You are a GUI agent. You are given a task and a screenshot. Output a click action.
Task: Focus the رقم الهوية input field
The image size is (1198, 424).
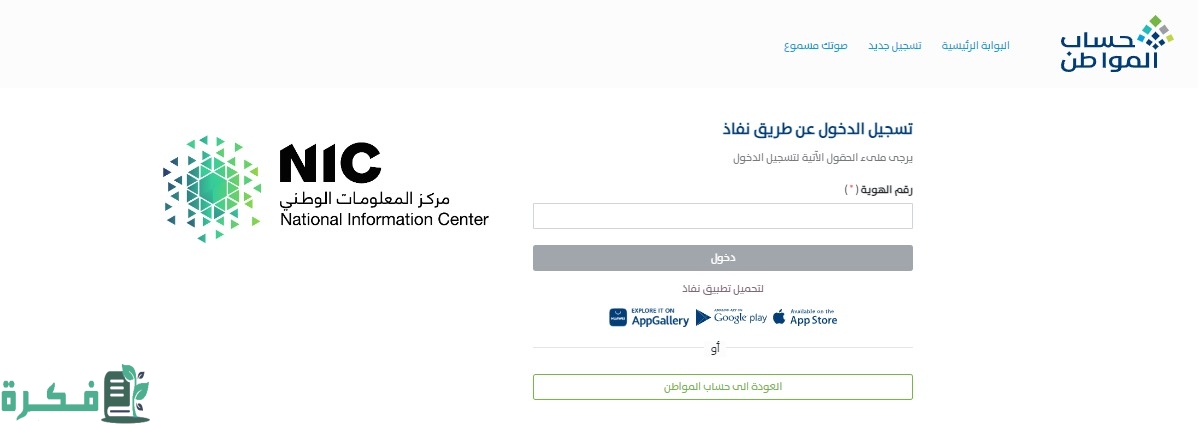(x=722, y=216)
